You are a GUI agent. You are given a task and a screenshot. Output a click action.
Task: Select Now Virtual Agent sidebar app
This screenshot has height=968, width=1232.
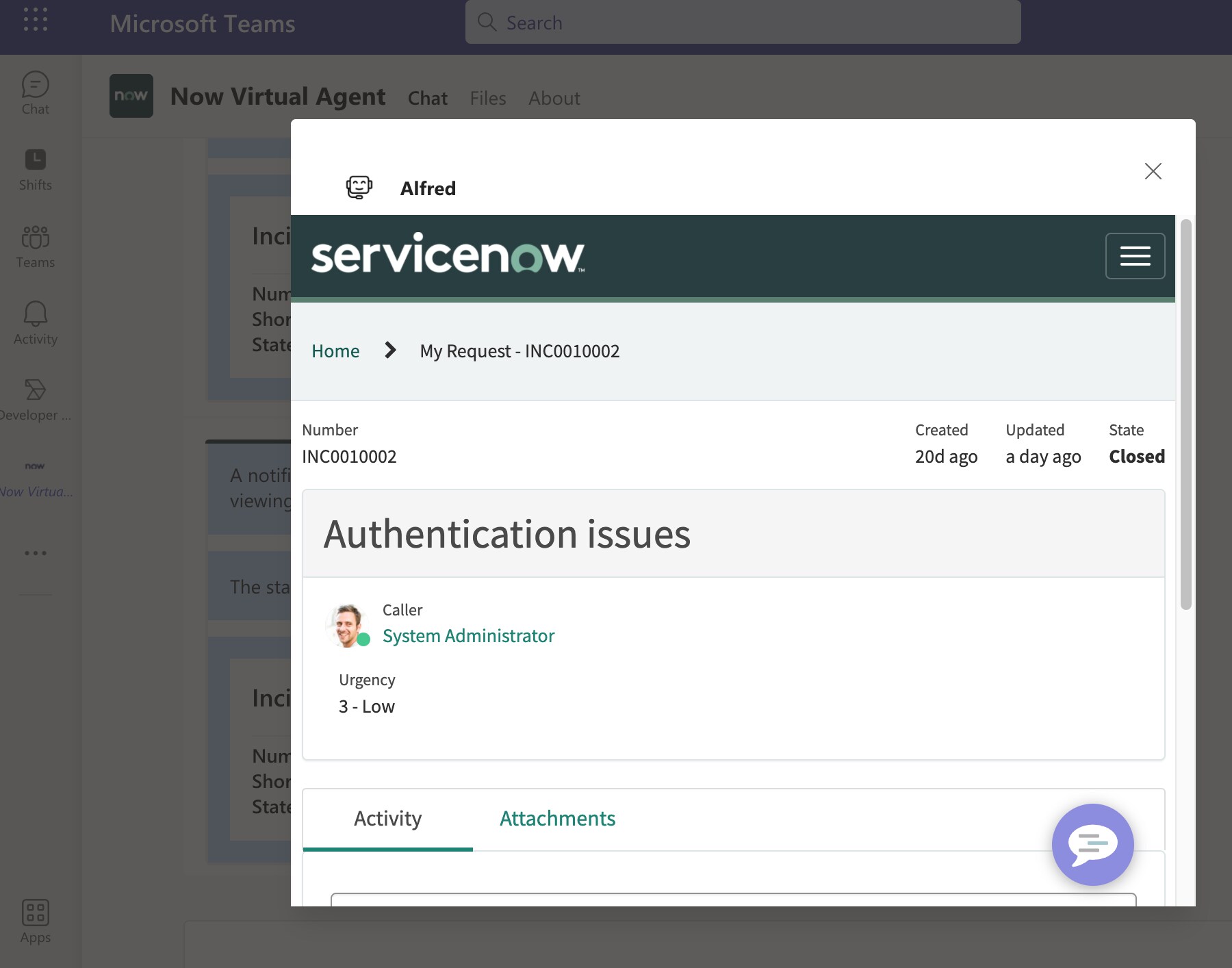click(x=36, y=478)
